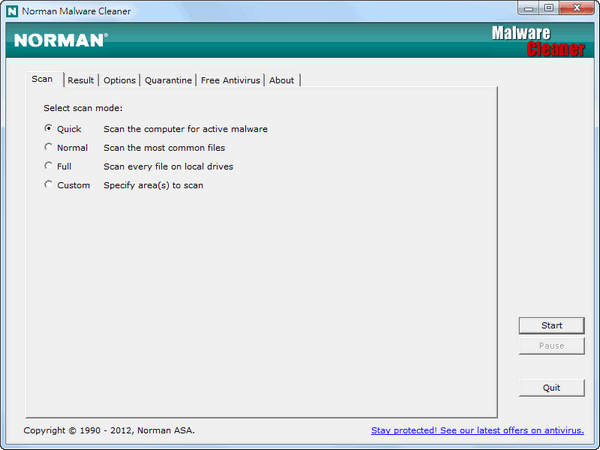Open the Free Antivirus tab
600x450 pixels.
pos(230,80)
